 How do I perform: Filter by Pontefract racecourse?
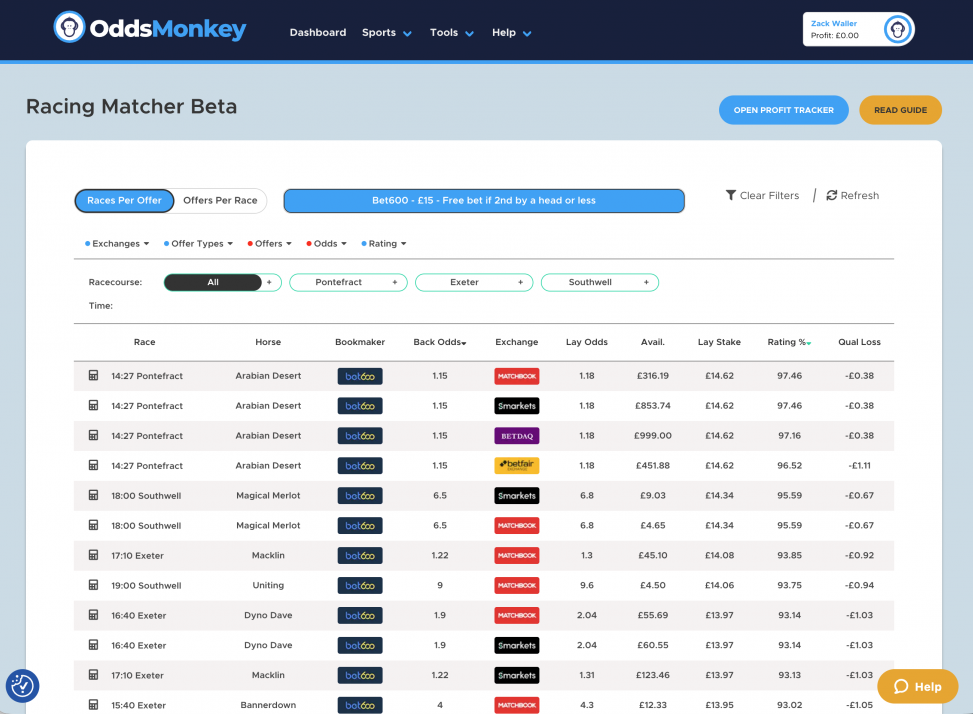point(338,282)
